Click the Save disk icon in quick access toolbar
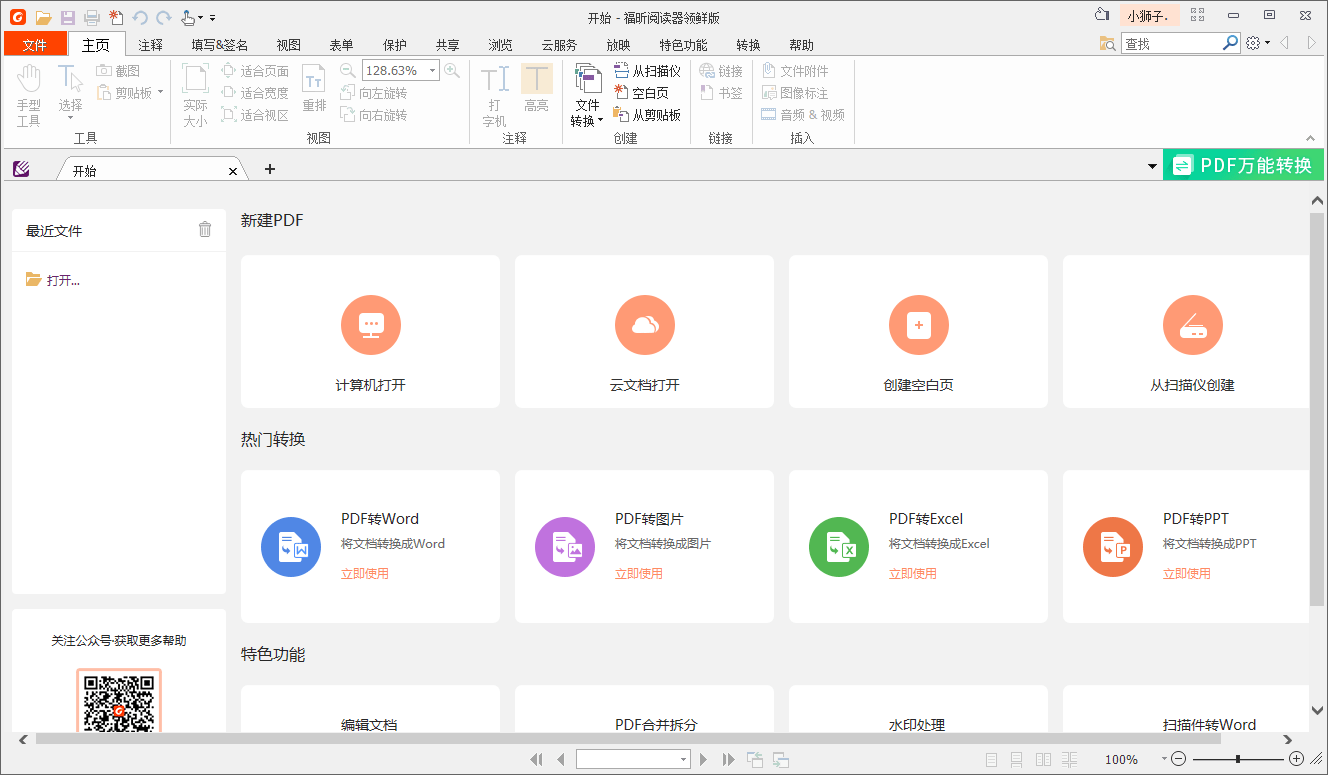The height and width of the screenshot is (775, 1328). pyautogui.click(x=68, y=17)
